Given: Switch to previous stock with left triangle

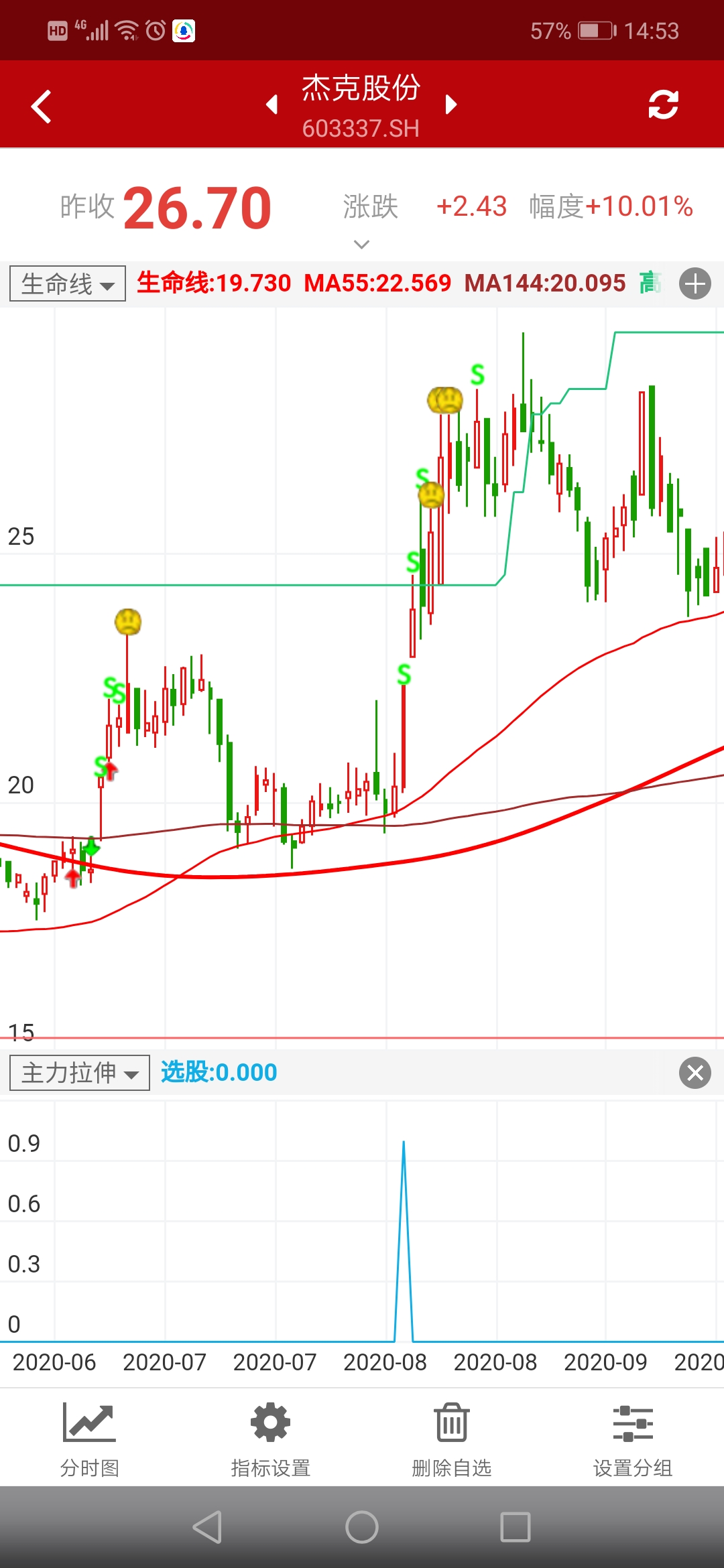Looking at the screenshot, I should (271, 105).
